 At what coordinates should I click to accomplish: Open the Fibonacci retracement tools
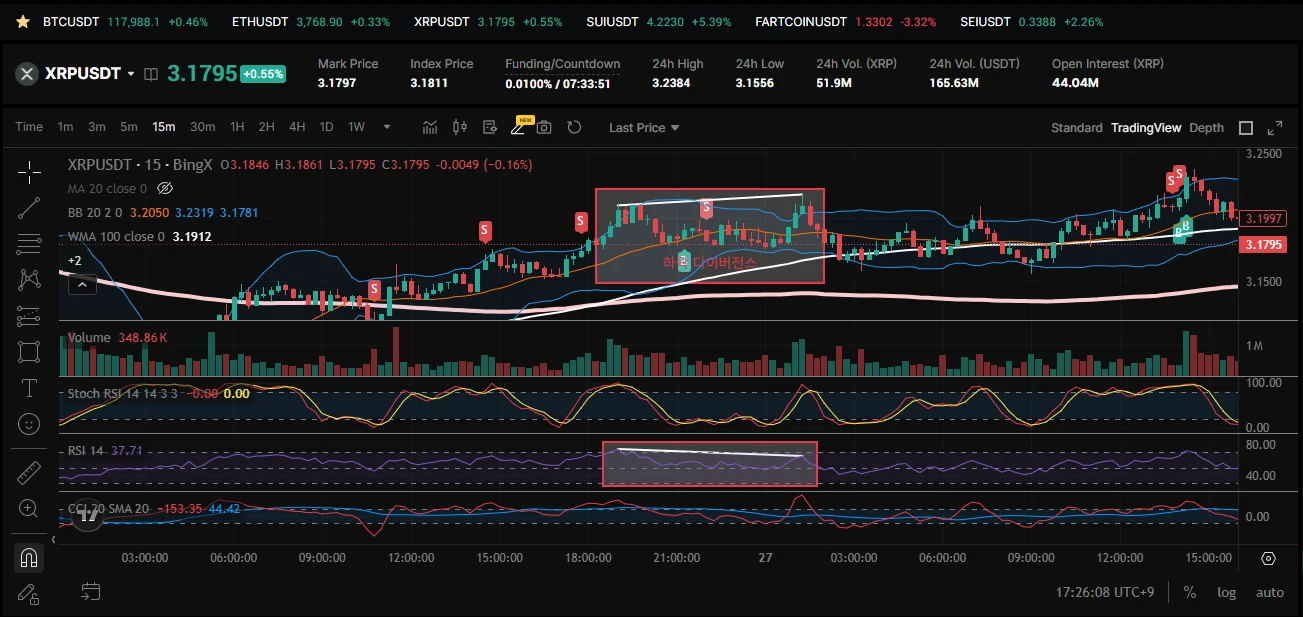coord(29,244)
